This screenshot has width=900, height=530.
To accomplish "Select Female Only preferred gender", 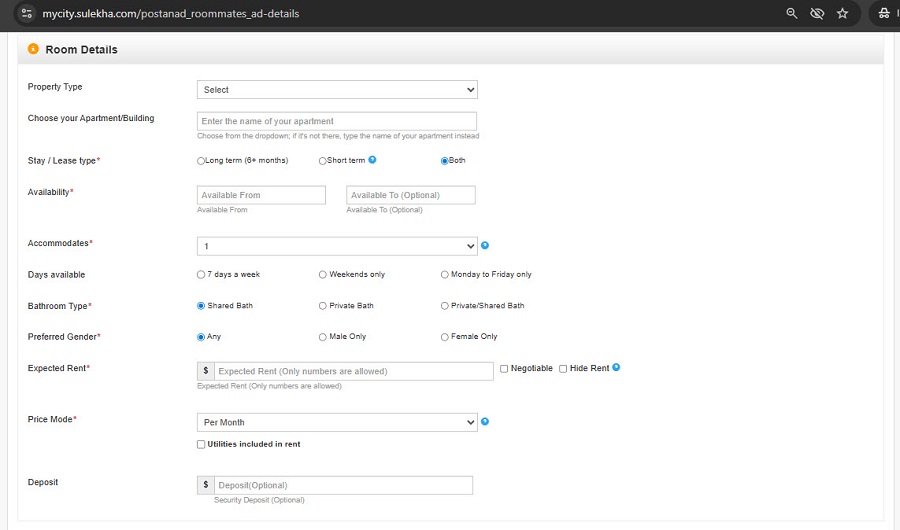I will [x=445, y=337].
